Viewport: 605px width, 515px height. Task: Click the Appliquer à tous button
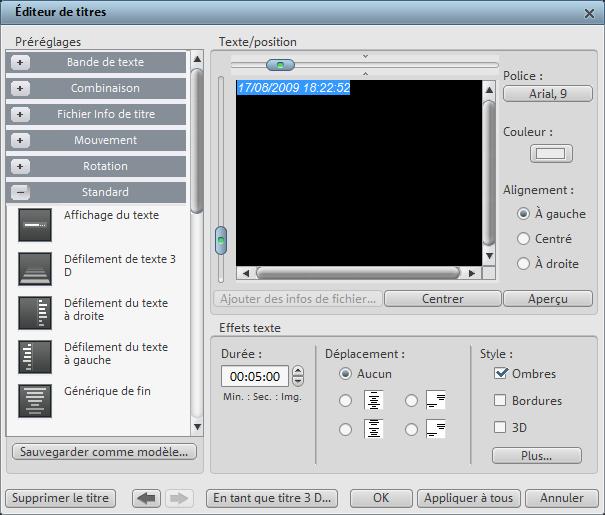tap(468, 498)
